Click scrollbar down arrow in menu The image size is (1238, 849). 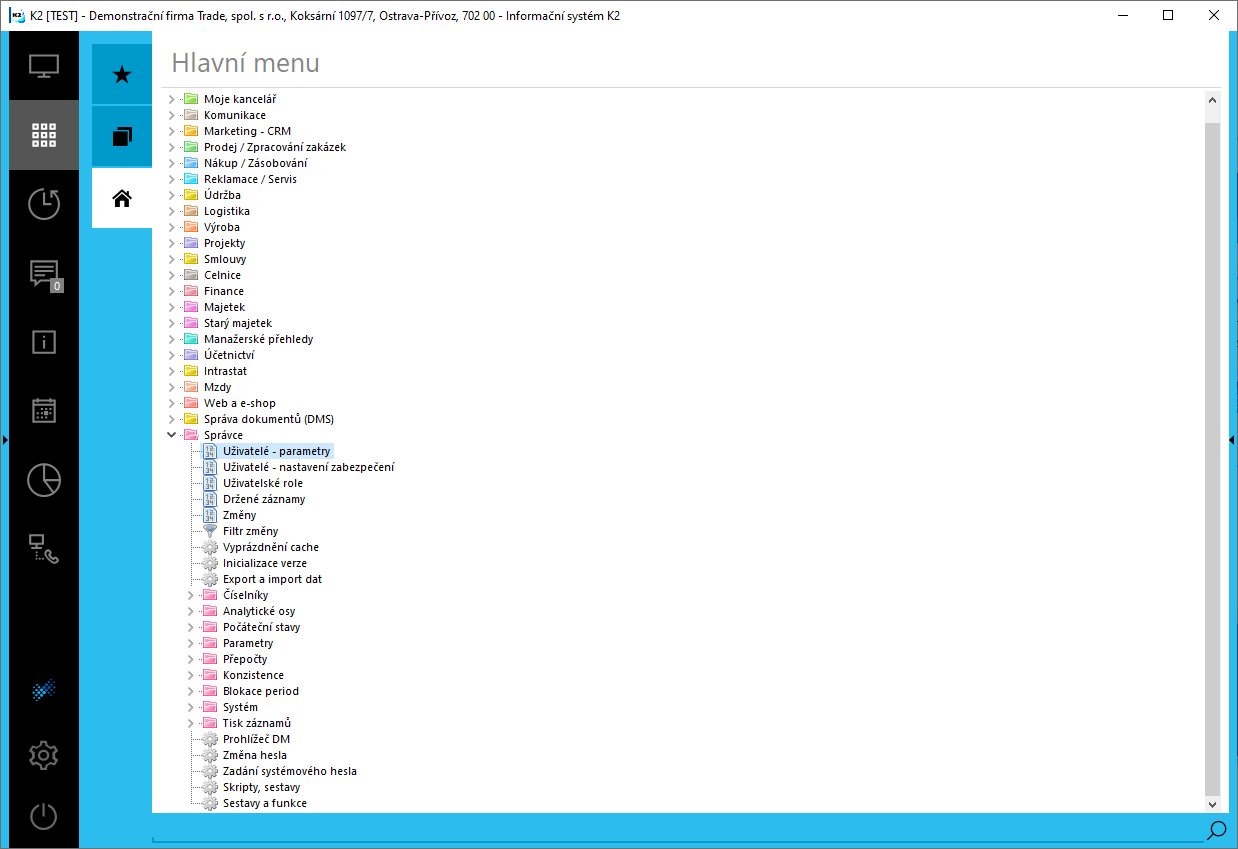[1213, 804]
